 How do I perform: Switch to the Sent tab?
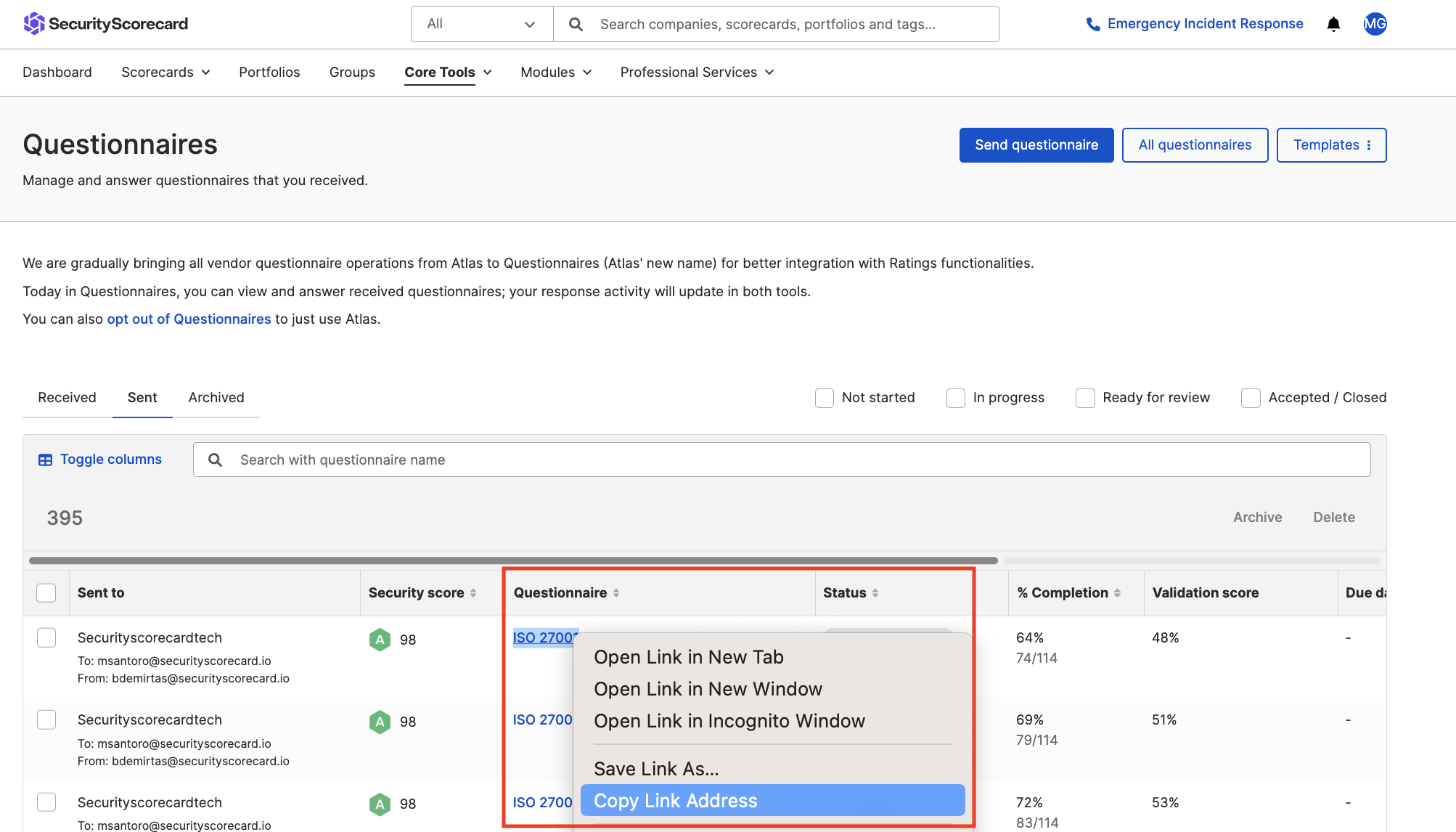[x=142, y=398]
